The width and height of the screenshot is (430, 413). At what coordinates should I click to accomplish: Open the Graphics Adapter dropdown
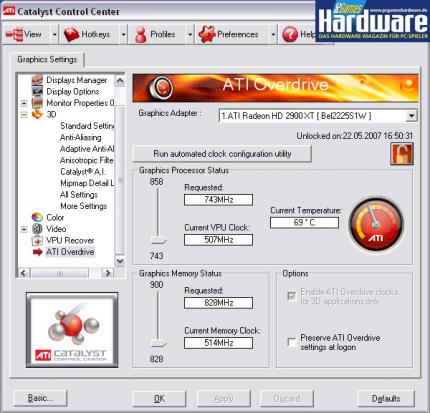pyautogui.click(x=412, y=116)
